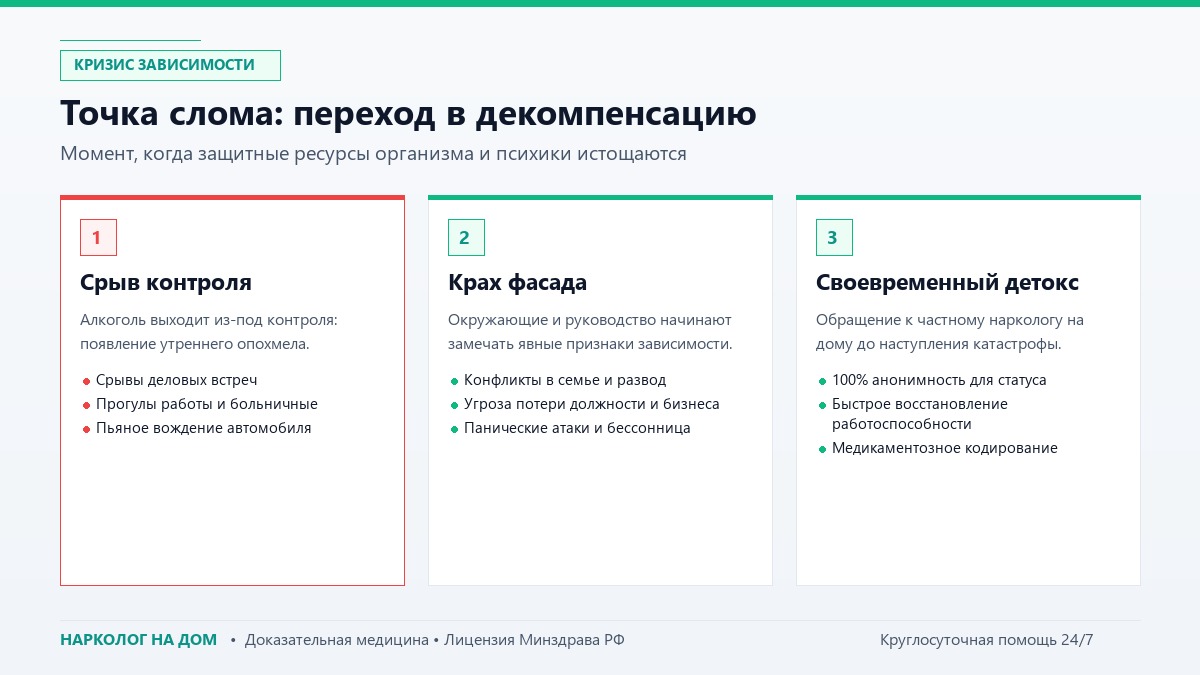
Task: Click the text 'Окружающие и руководство начинают'
Action: pos(590,320)
